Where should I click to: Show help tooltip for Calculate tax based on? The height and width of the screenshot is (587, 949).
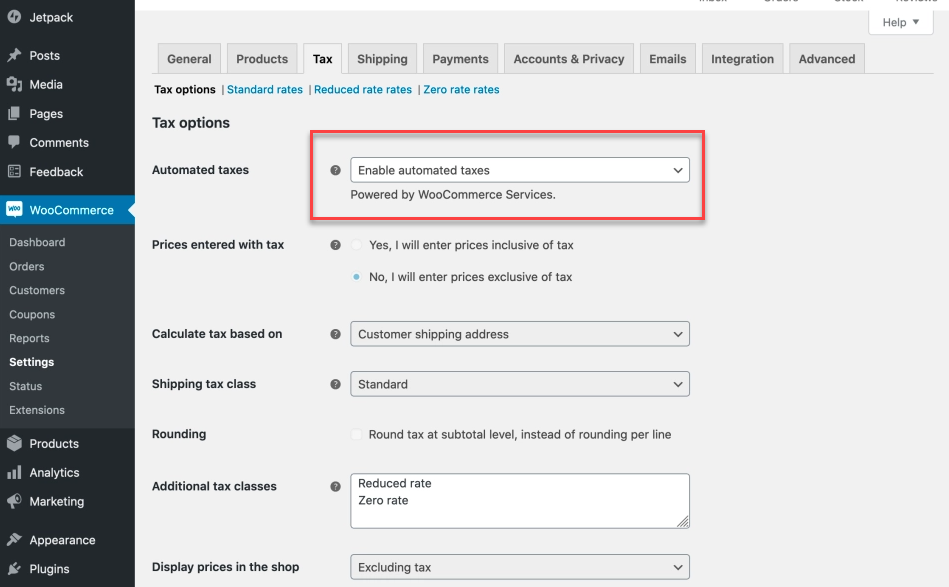[335, 334]
